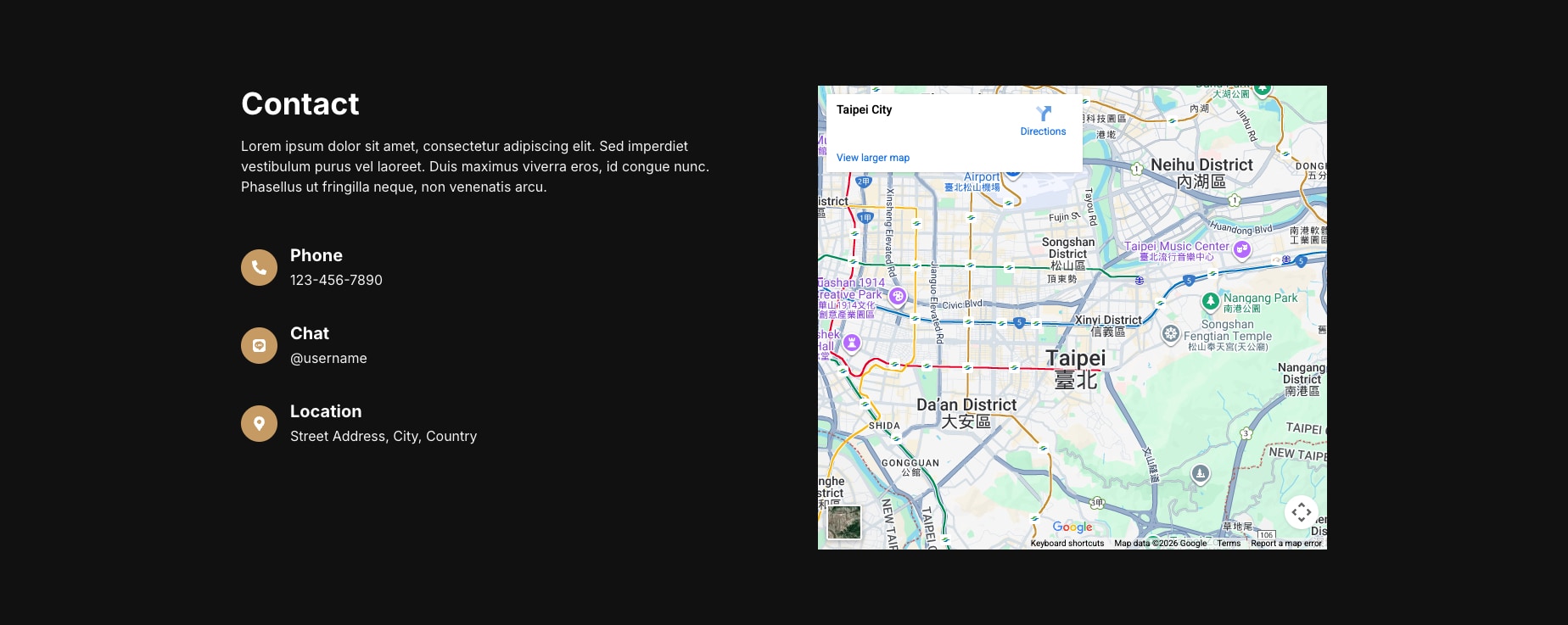Click the Google logo on map
The height and width of the screenshot is (625, 1568).
click(1072, 527)
